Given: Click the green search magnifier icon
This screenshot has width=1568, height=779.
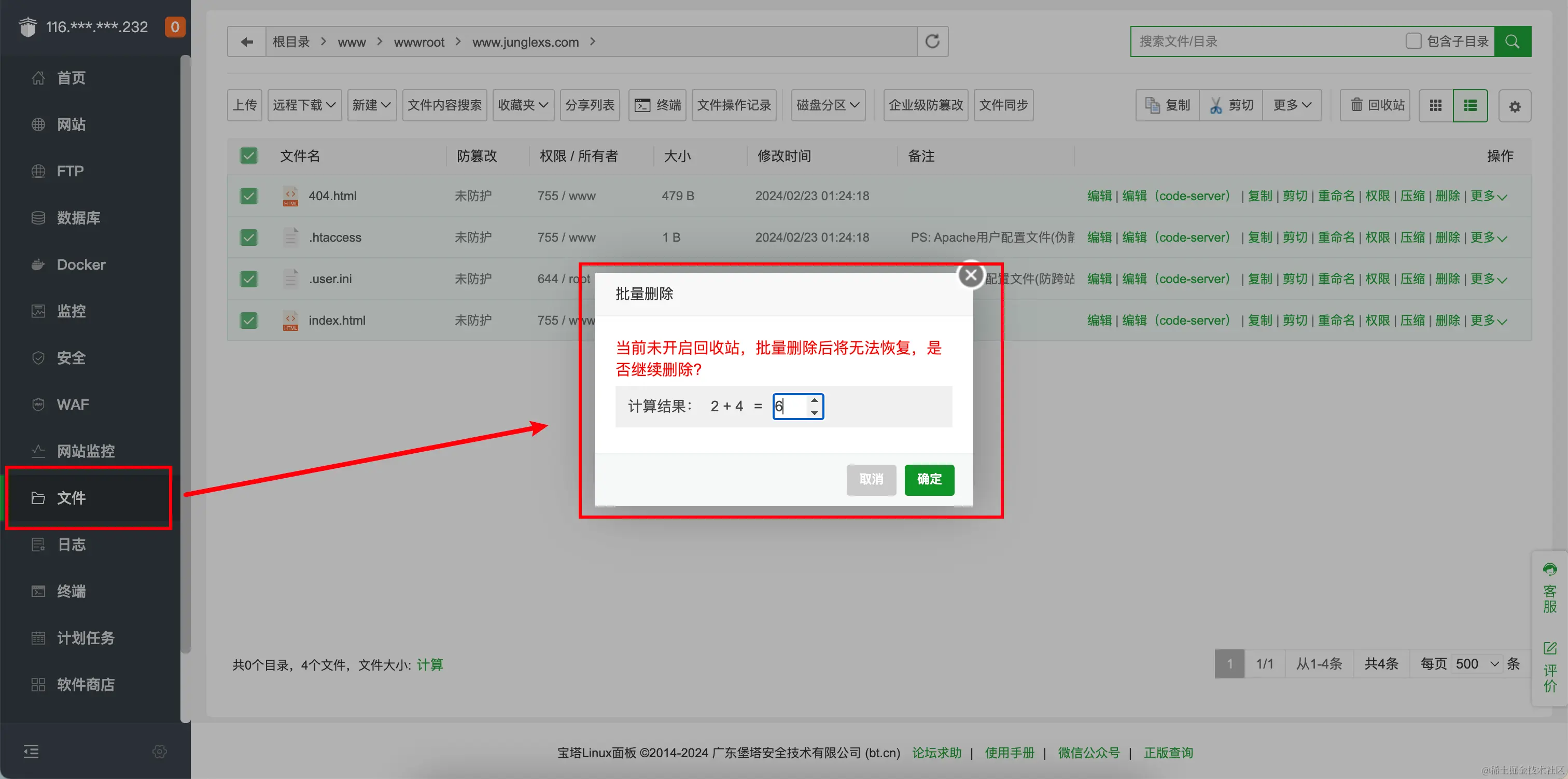Looking at the screenshot, I should pyautogui.click(x=1512, y=41).
